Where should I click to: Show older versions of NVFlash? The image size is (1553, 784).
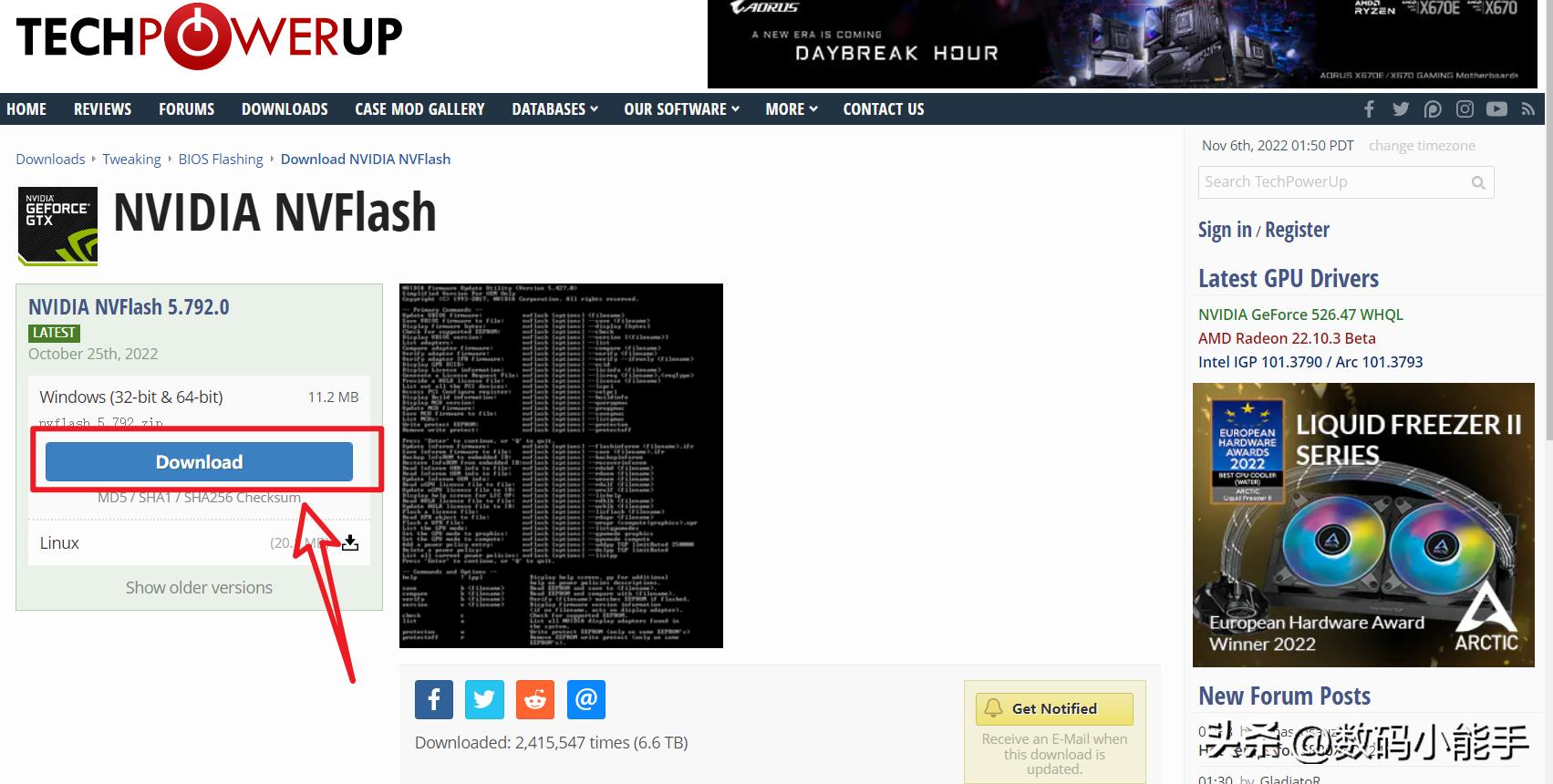click(199, 588)
